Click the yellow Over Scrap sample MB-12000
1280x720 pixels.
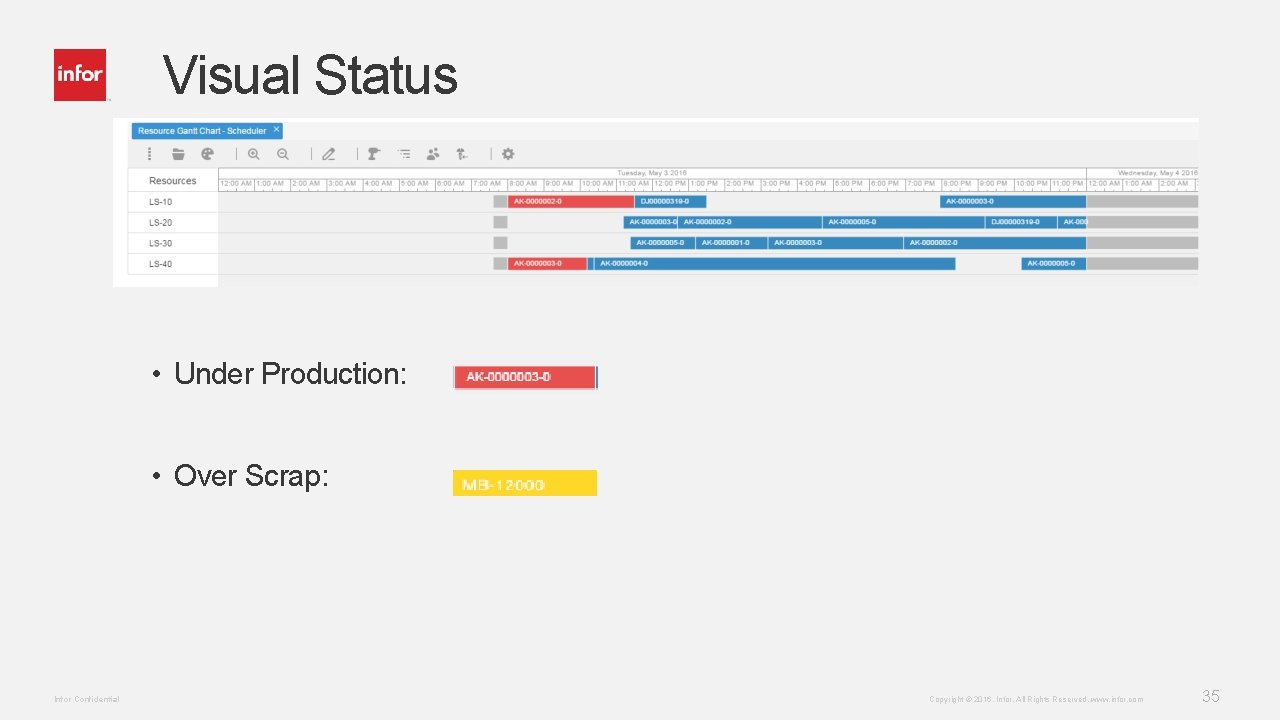pos(524,483)
